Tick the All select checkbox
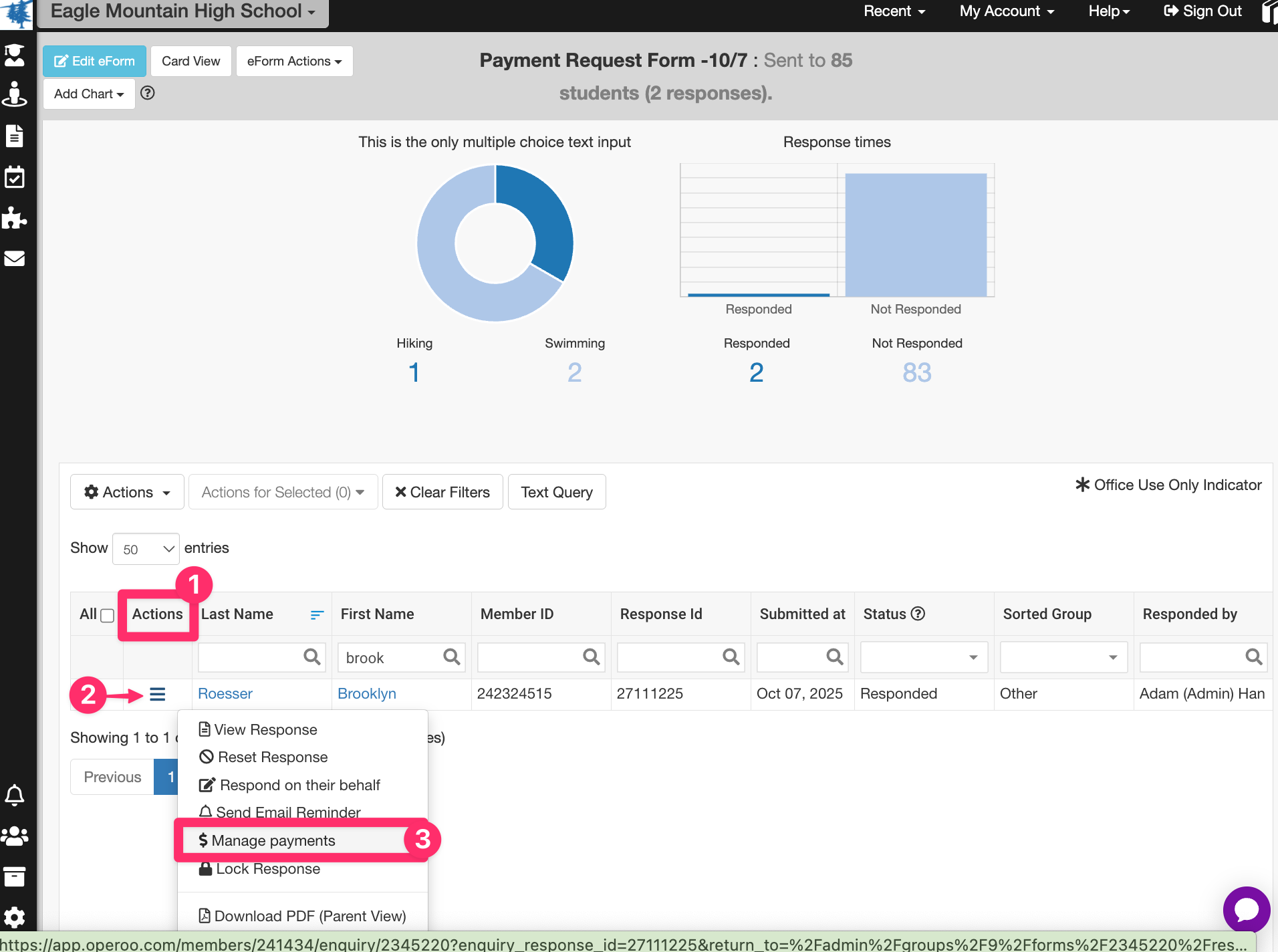 pos(107,615)
